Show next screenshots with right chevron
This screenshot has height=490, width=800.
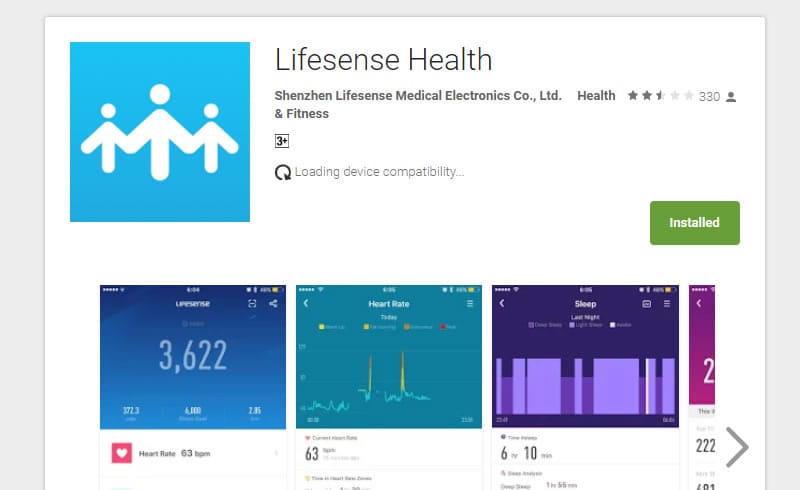coord(737,447)
